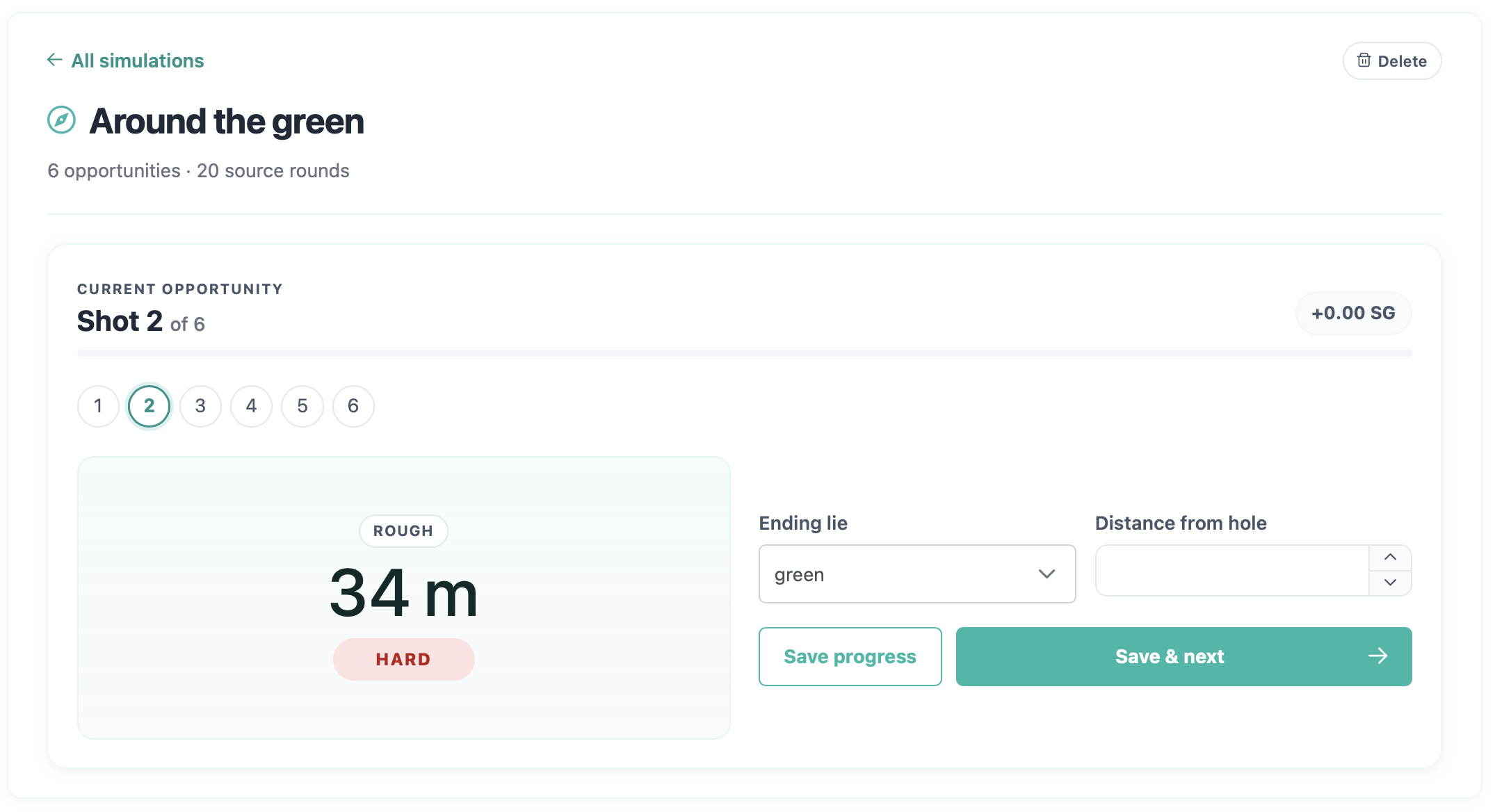
Task: Decrease distance with the down stepper
Action: [1390, 583]
